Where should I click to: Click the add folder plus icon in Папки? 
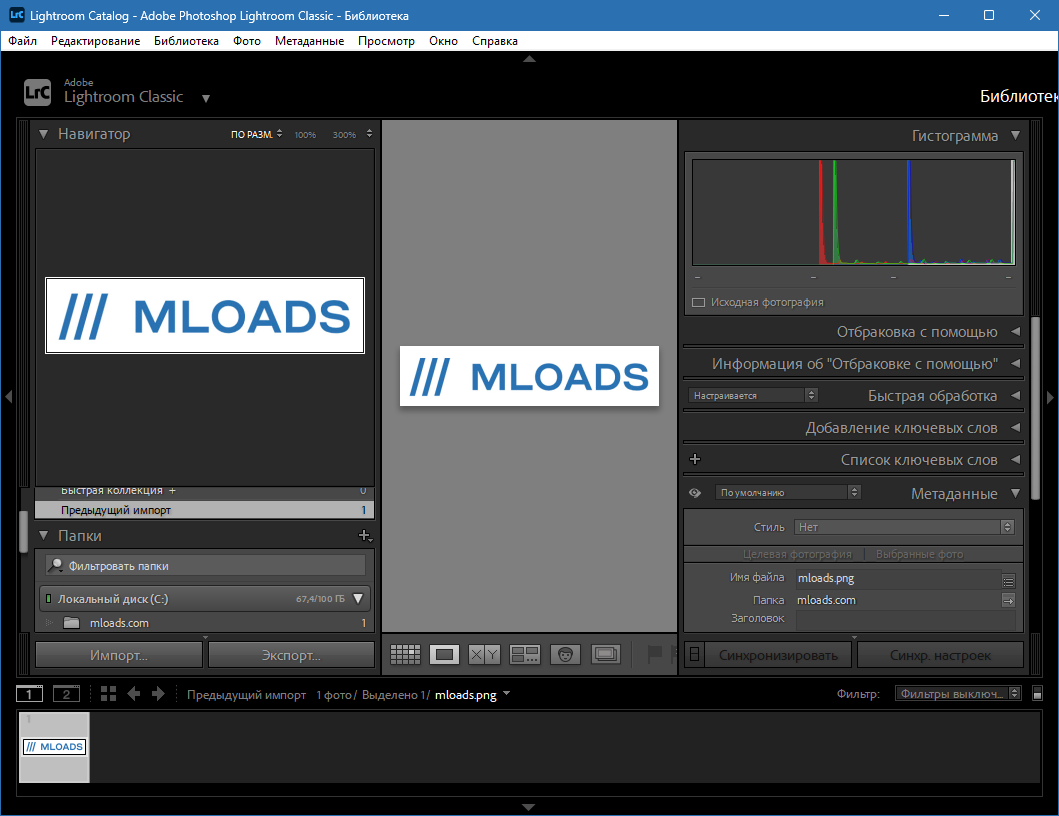[x=365, y=536]
